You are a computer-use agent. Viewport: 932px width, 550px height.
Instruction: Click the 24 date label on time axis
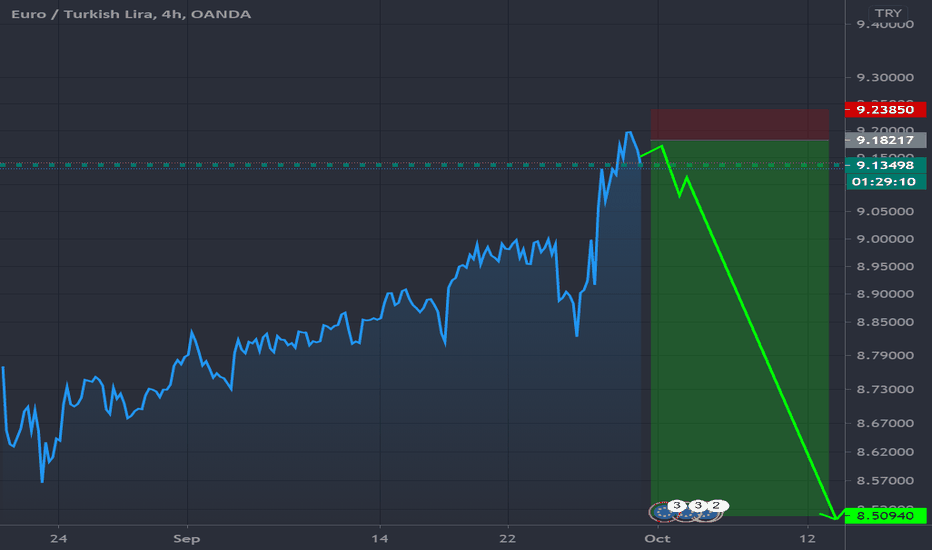pos(58,539)
